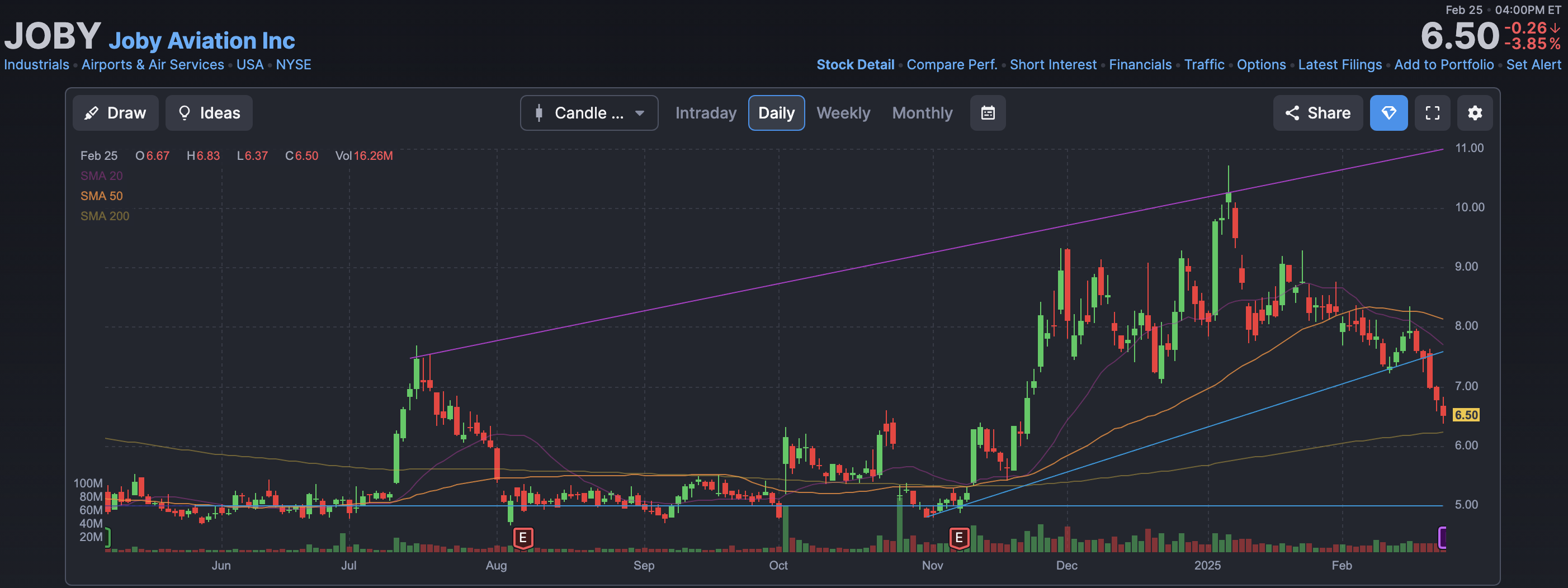The width and height of the screenshot is (1568, 588).
Task: Open Compare Perf. link
Action: pyautogui.click(x=952, y=64)
